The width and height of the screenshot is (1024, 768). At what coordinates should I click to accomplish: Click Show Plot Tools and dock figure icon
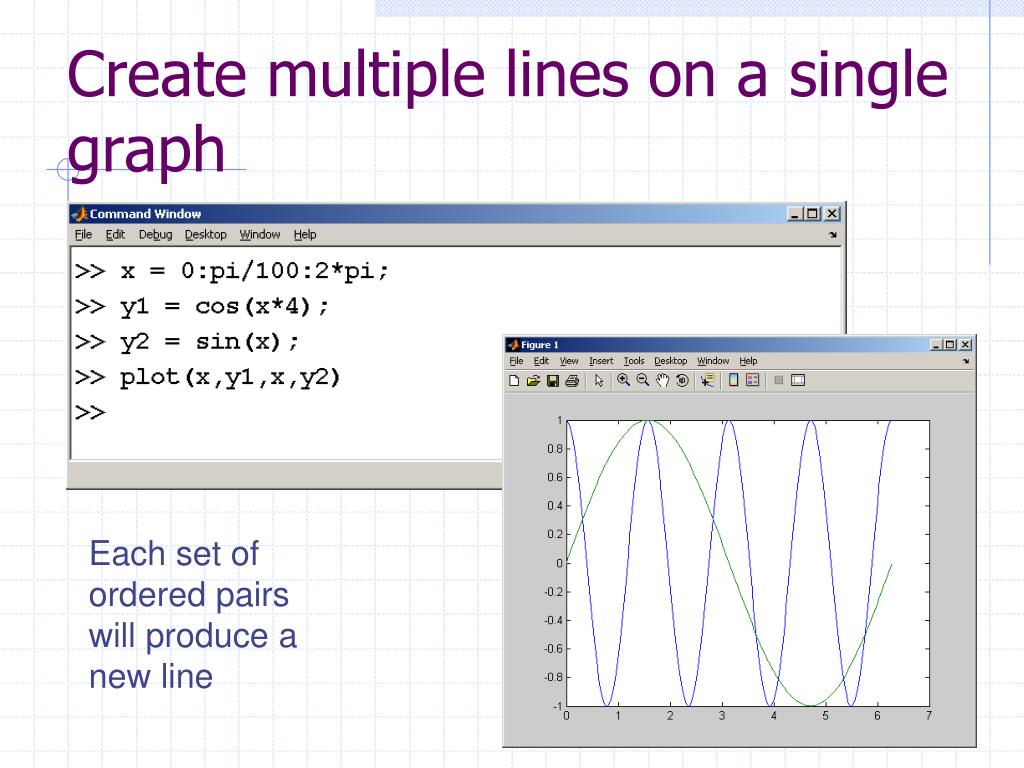tap(798, 380)
